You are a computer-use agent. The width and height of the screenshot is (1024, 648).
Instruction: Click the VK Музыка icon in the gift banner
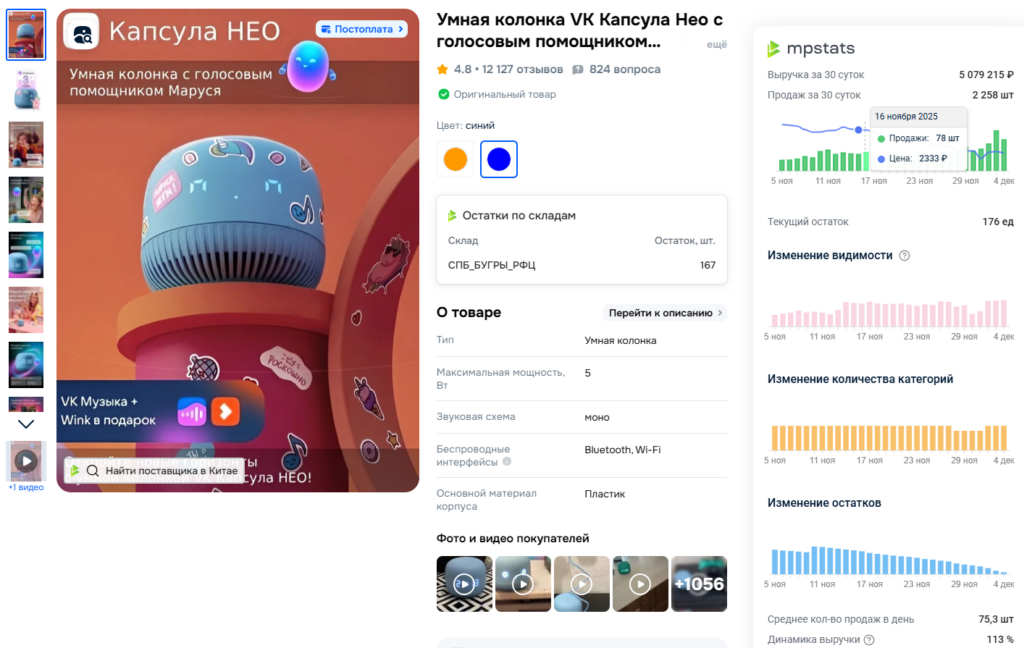click(190, 413)
